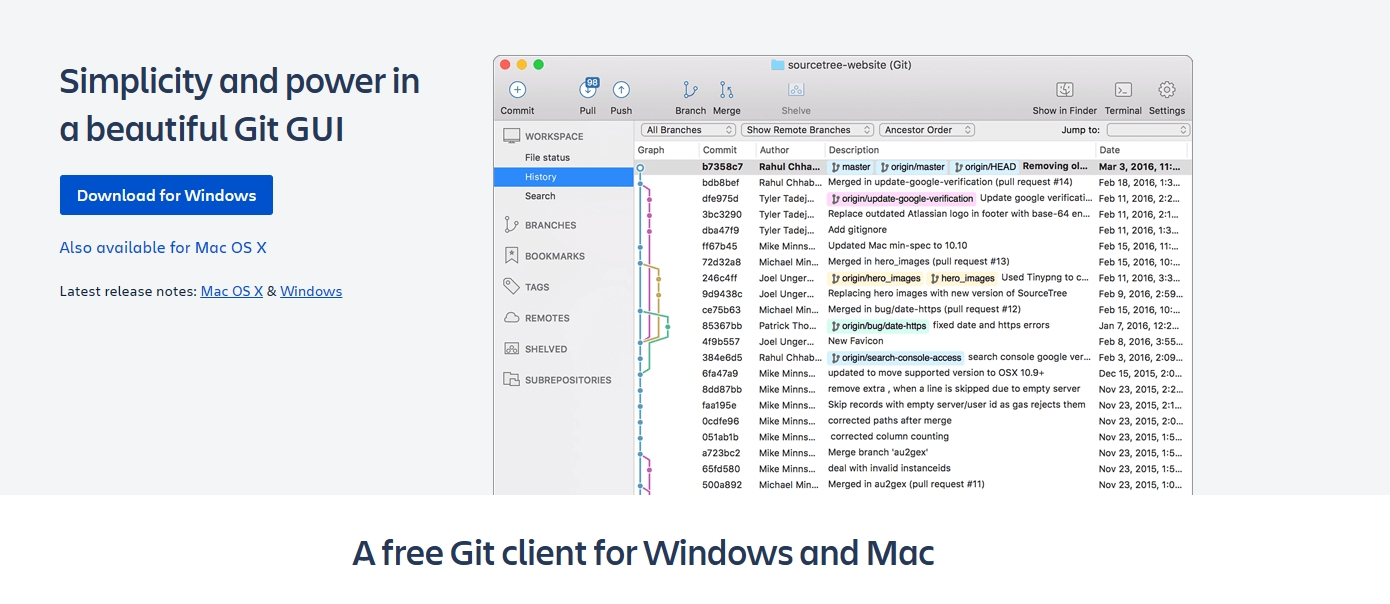Screen dimensions: 1390x604
Task: Select commit "Merge branch 'au2gex'"
Action: [878, 453]
